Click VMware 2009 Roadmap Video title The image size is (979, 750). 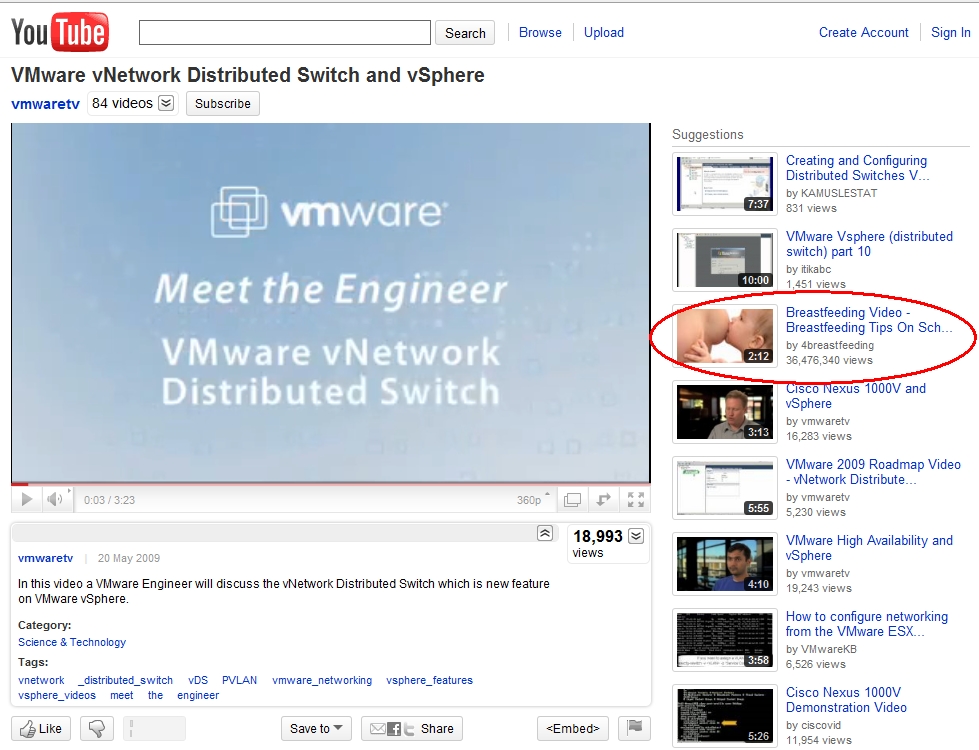pyautogui.click(x=873, y=472)
